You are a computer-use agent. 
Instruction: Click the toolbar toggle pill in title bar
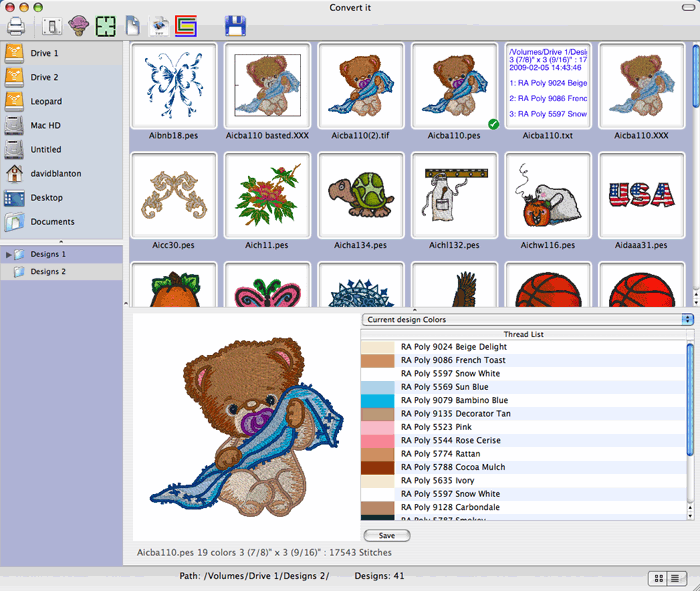(688, 8)
